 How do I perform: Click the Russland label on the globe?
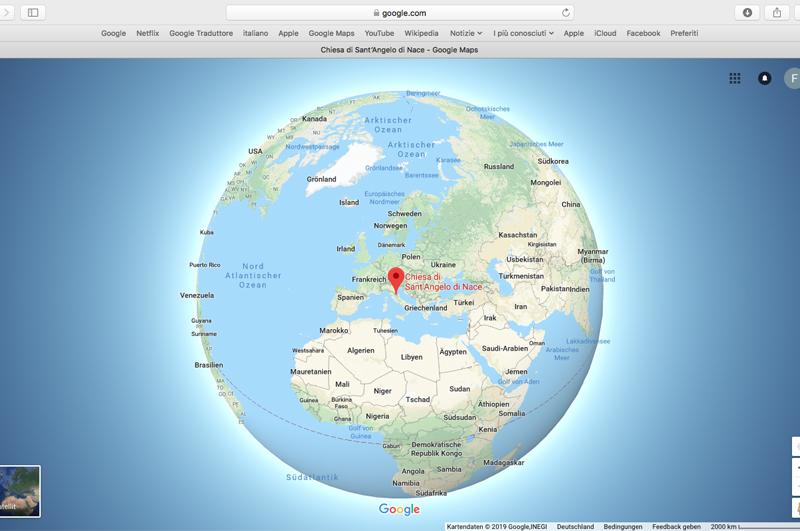click(498, 166)
